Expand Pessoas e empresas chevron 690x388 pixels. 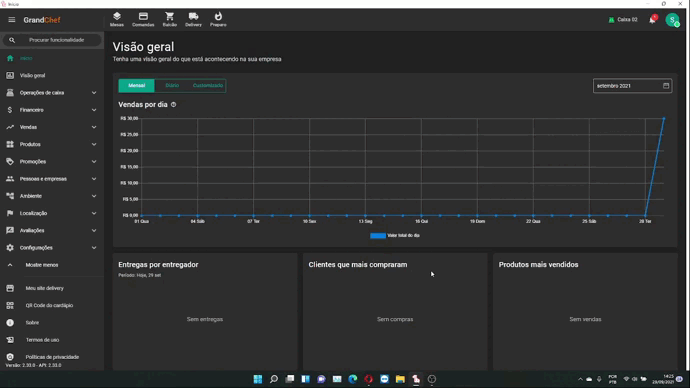(94, 179)
